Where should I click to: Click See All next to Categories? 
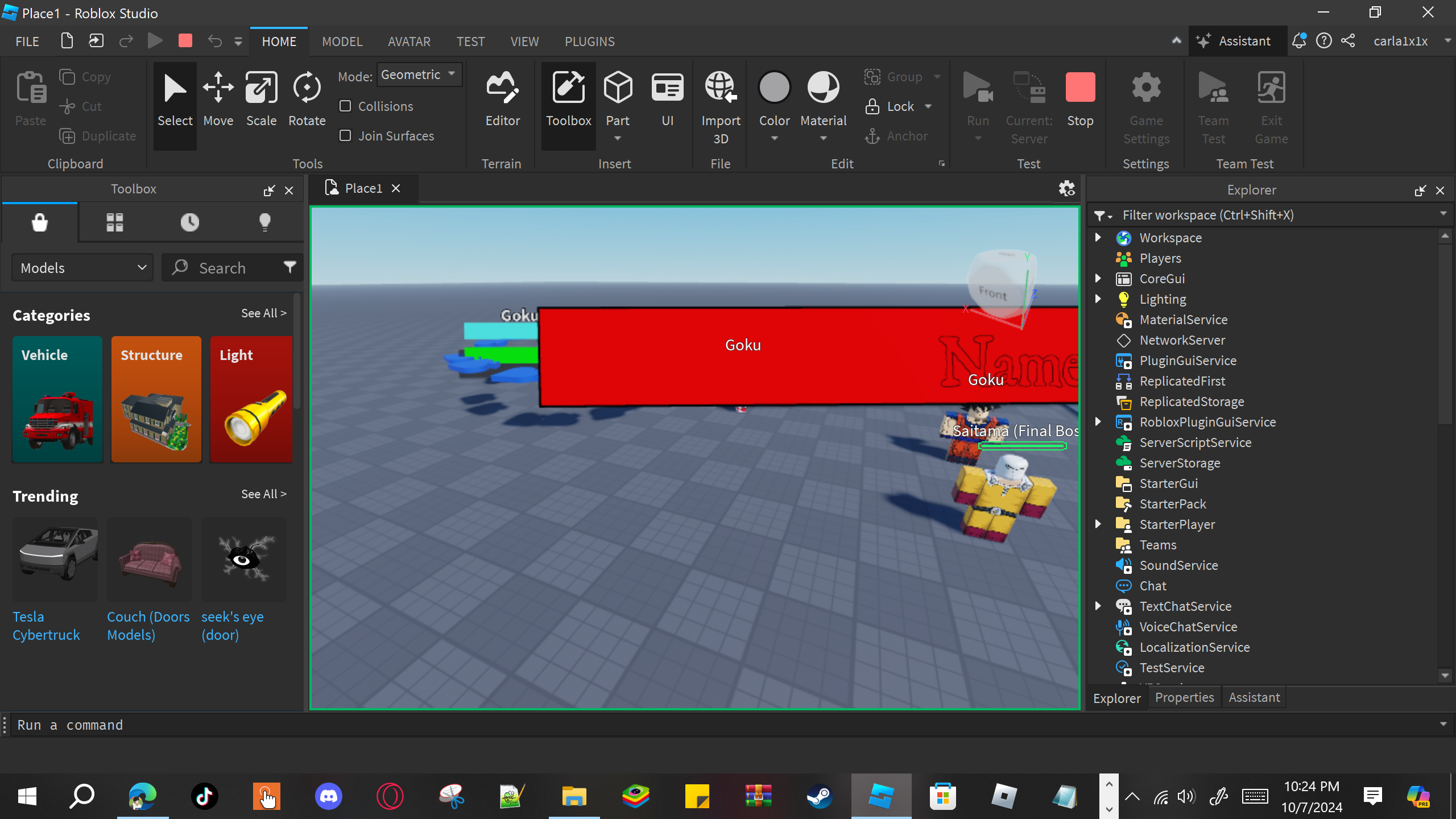click(x=263, y=313)
